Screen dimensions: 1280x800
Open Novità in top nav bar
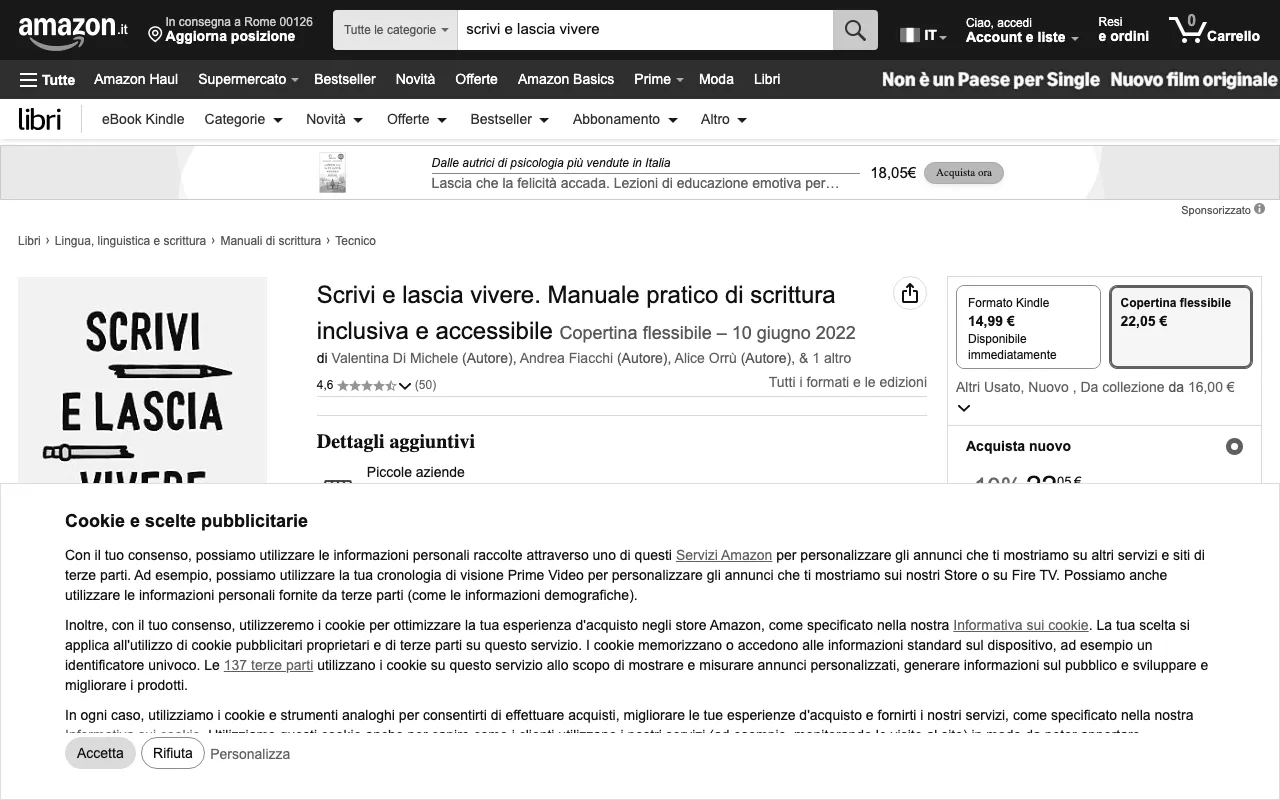pyautogui.click(x=415, y=79)
